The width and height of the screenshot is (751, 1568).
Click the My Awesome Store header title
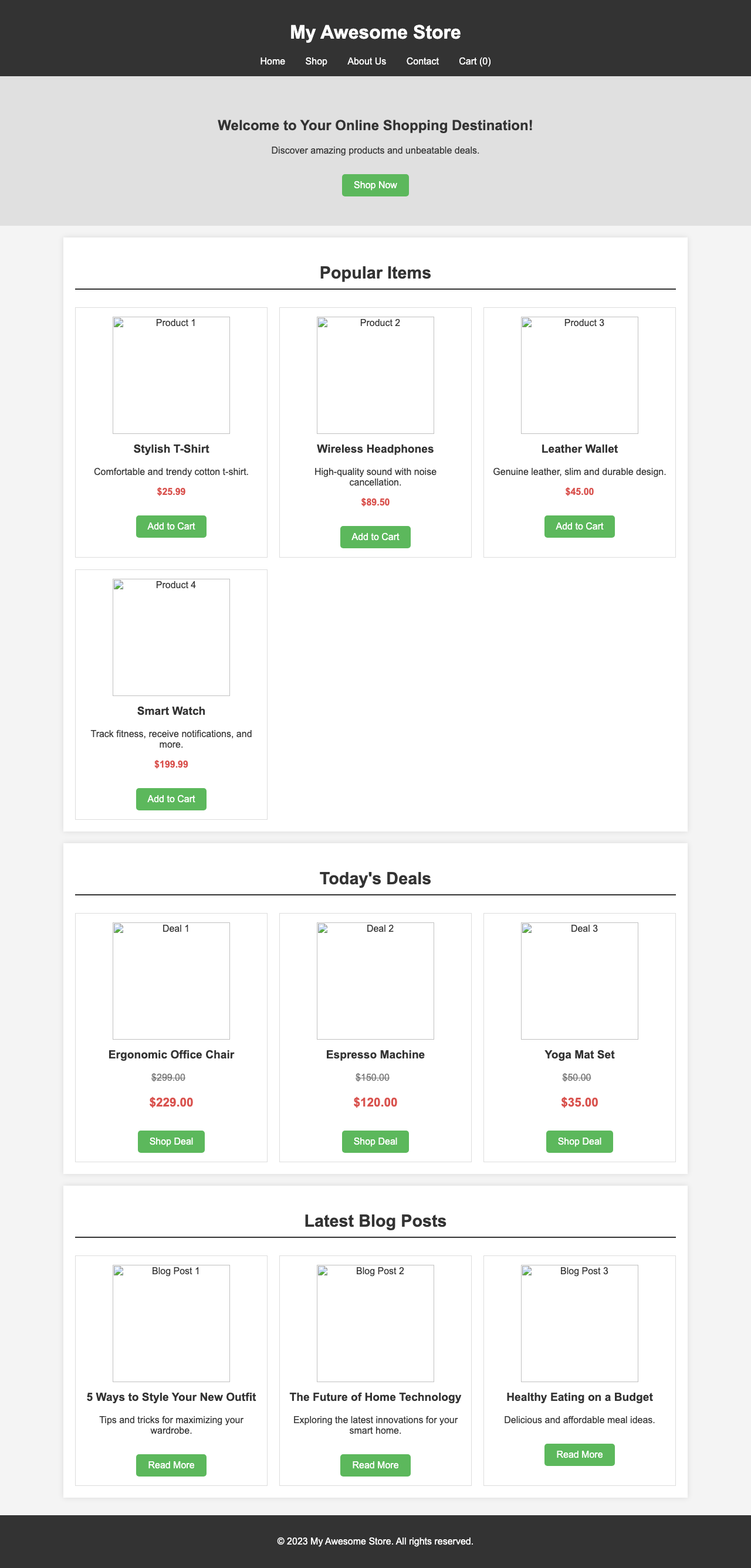click(x=375, y=32)
